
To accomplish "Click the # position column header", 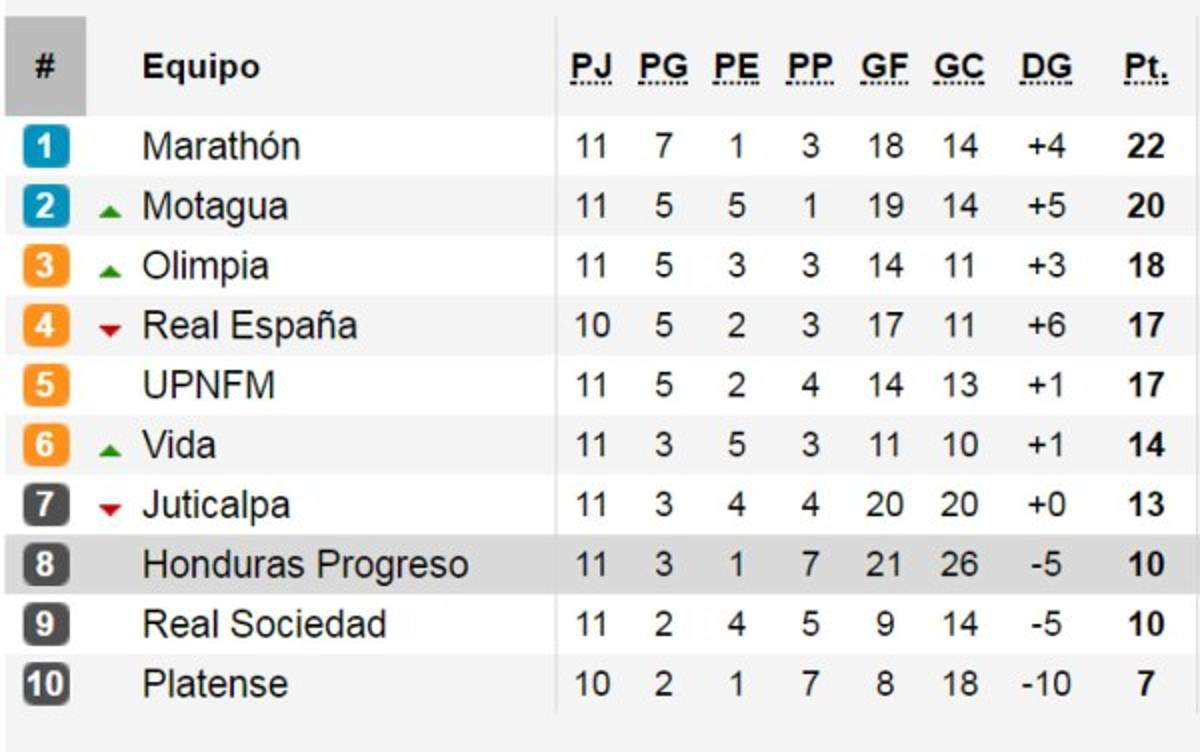I will (x=45, y=68).
